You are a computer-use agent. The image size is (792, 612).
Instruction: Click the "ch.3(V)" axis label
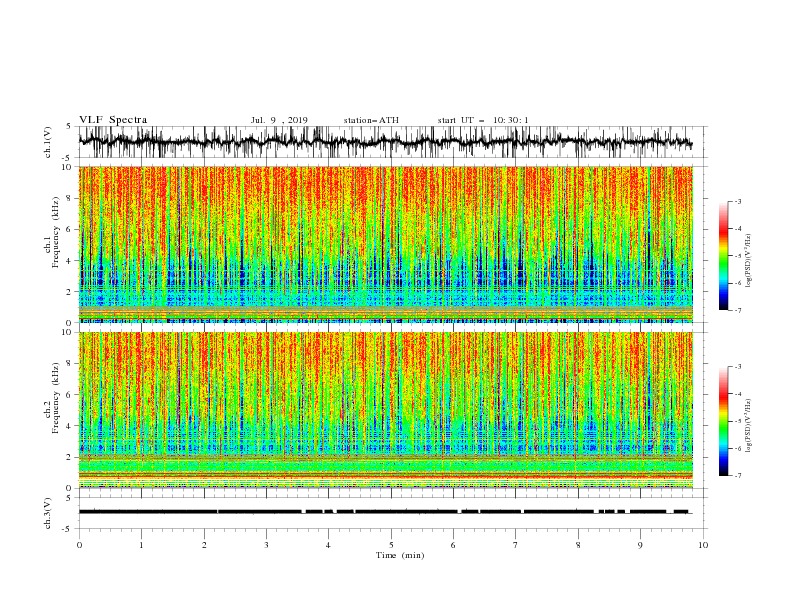[48, 513]
